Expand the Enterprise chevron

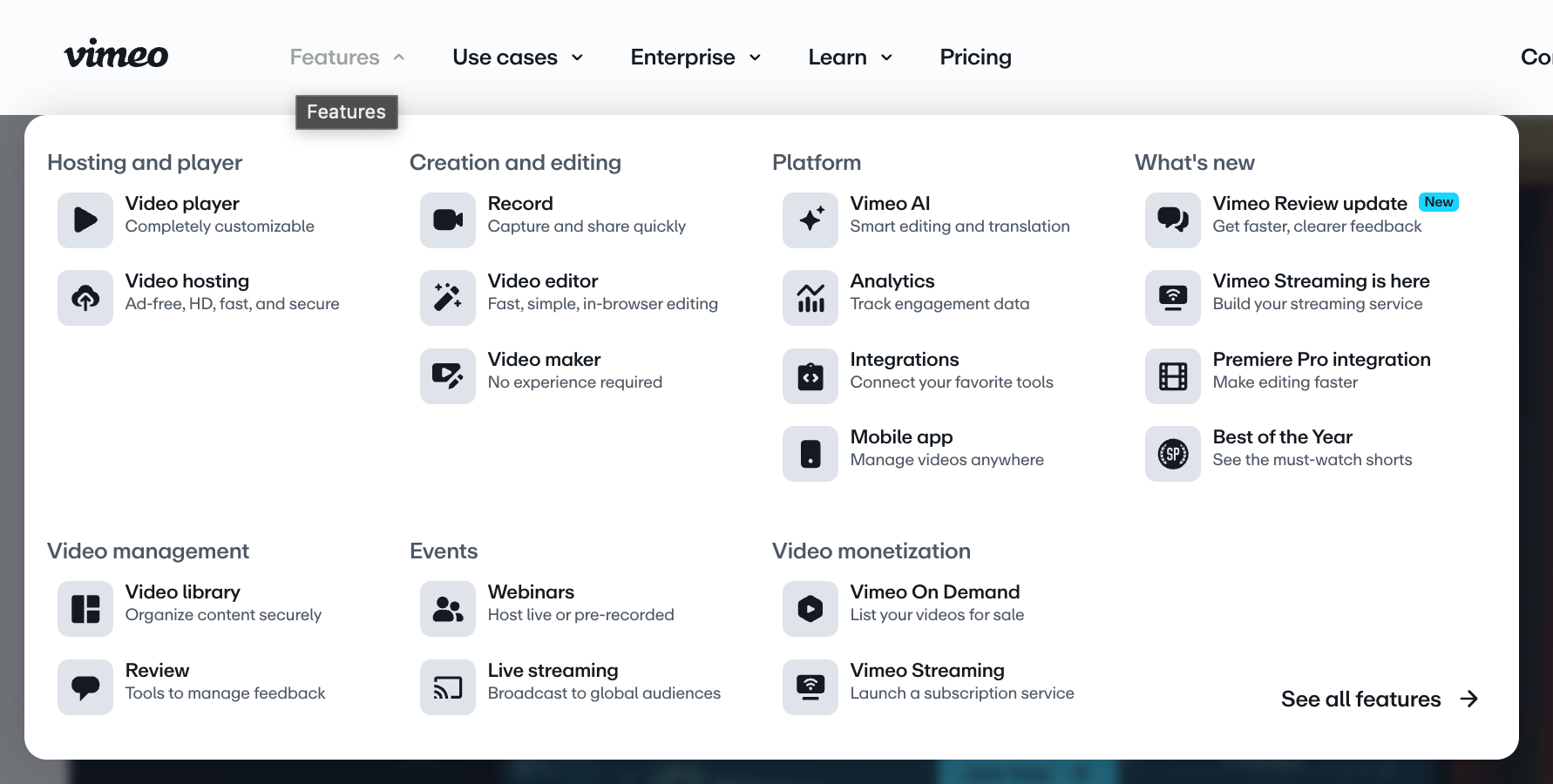[x=755, y=57]
